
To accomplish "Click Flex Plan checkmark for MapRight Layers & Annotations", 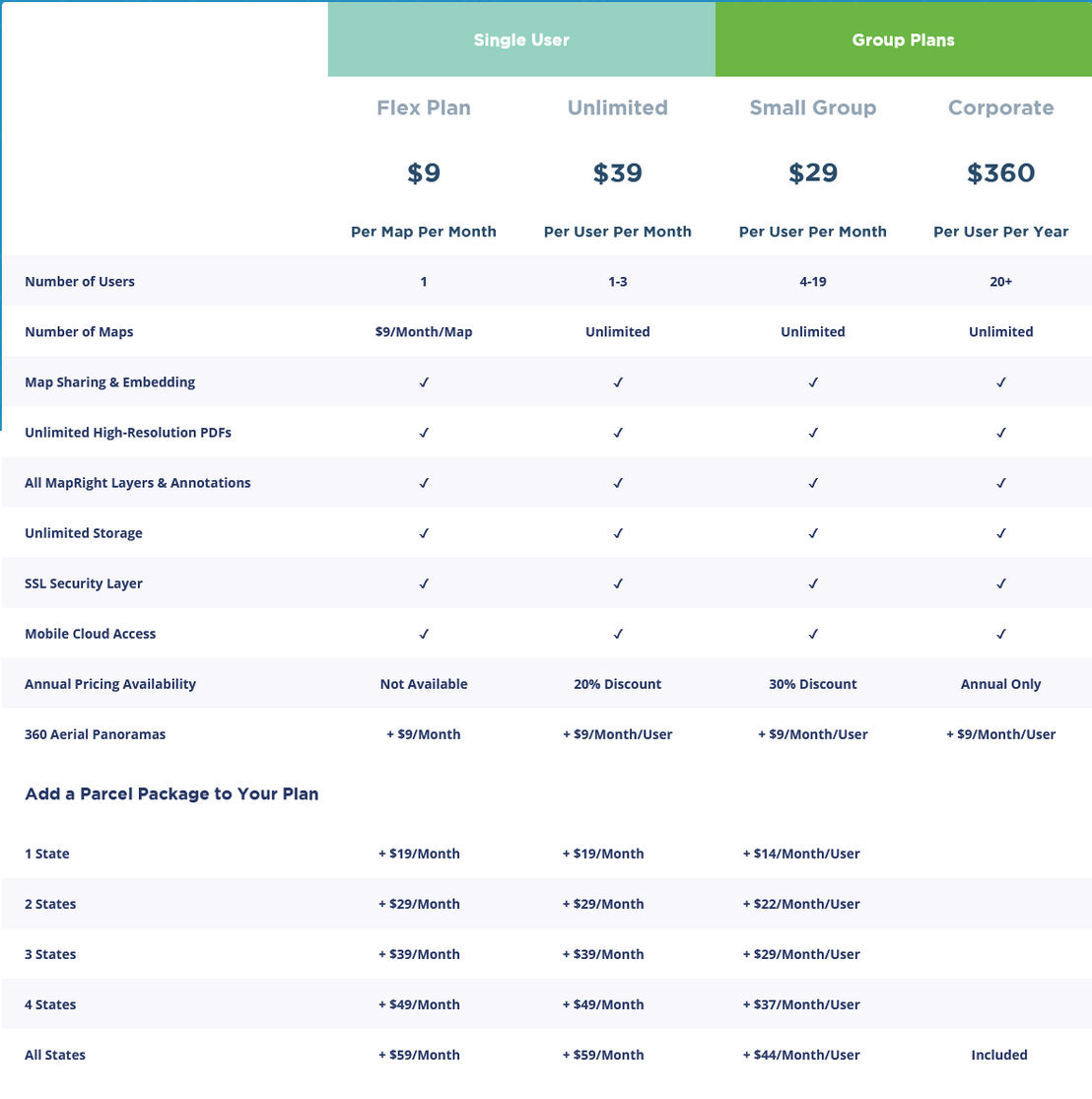I will pyautogui.click(x=424, y=483).
